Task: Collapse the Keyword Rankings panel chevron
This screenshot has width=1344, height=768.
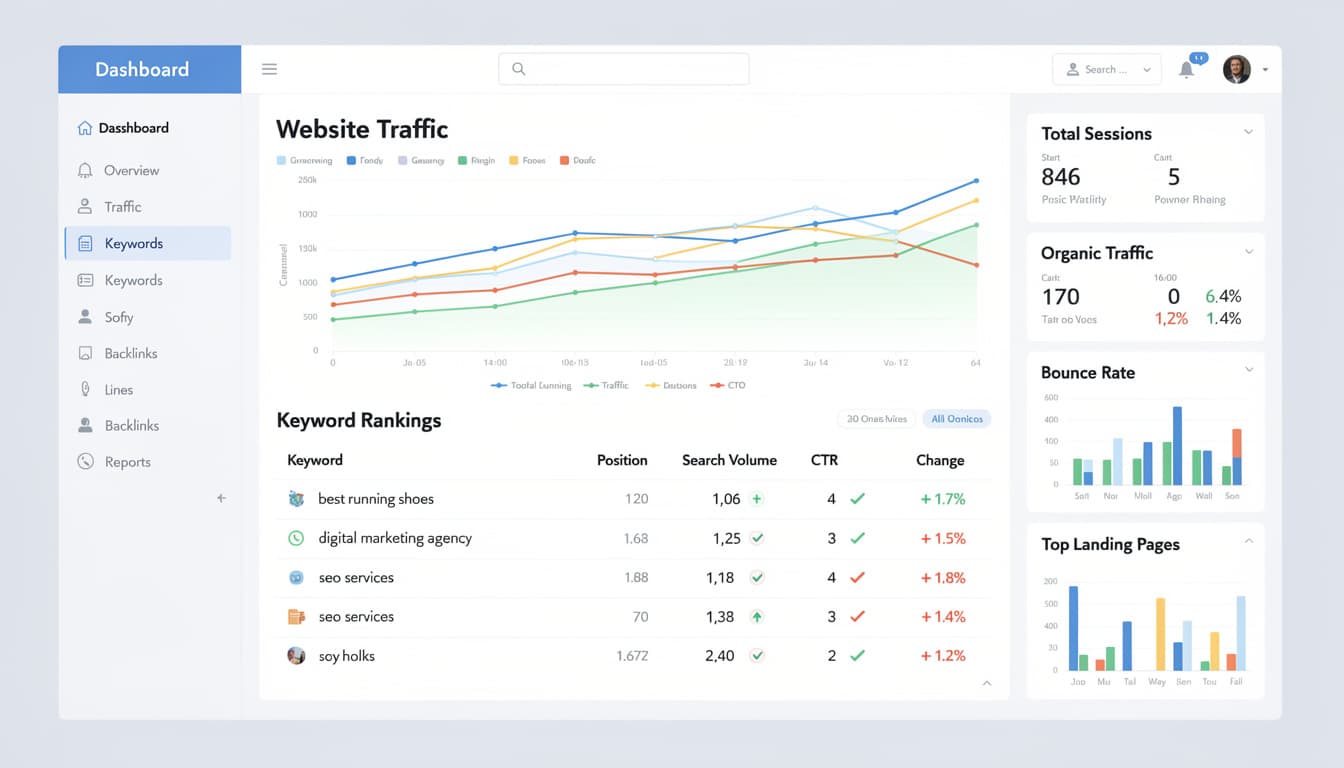Action: [x=987, y=683]
